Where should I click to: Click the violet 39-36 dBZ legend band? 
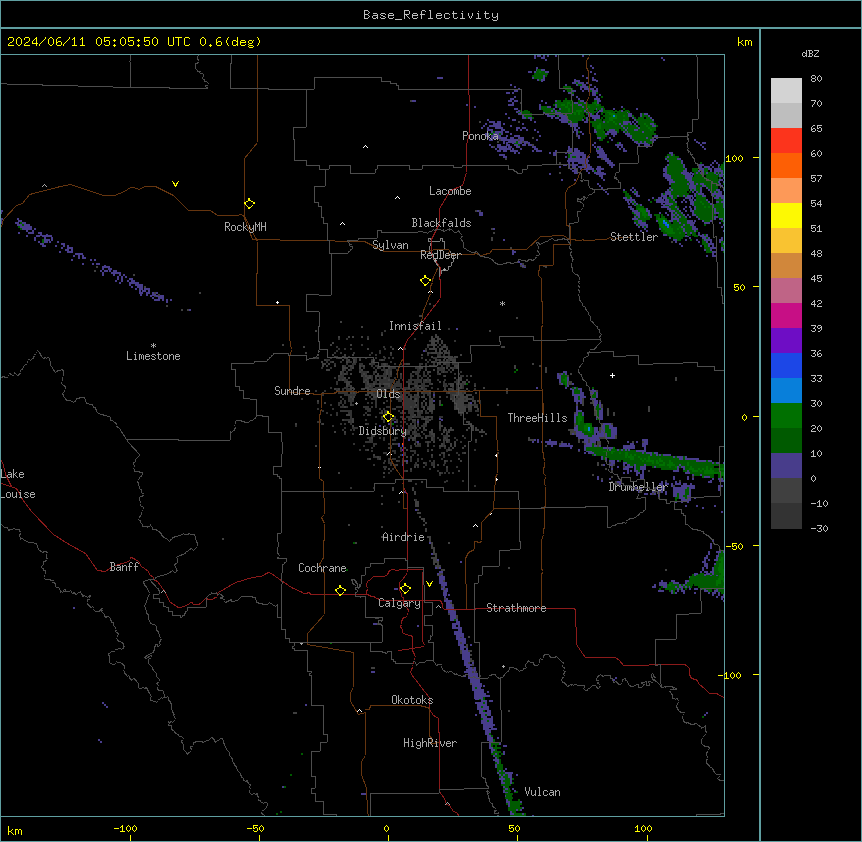coord(786,341)
